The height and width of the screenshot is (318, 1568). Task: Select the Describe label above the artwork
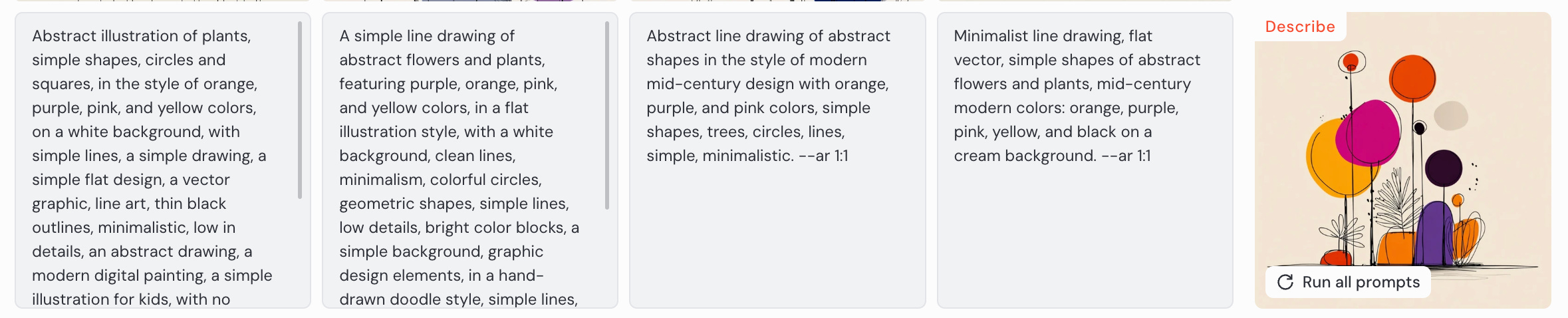1300,27
